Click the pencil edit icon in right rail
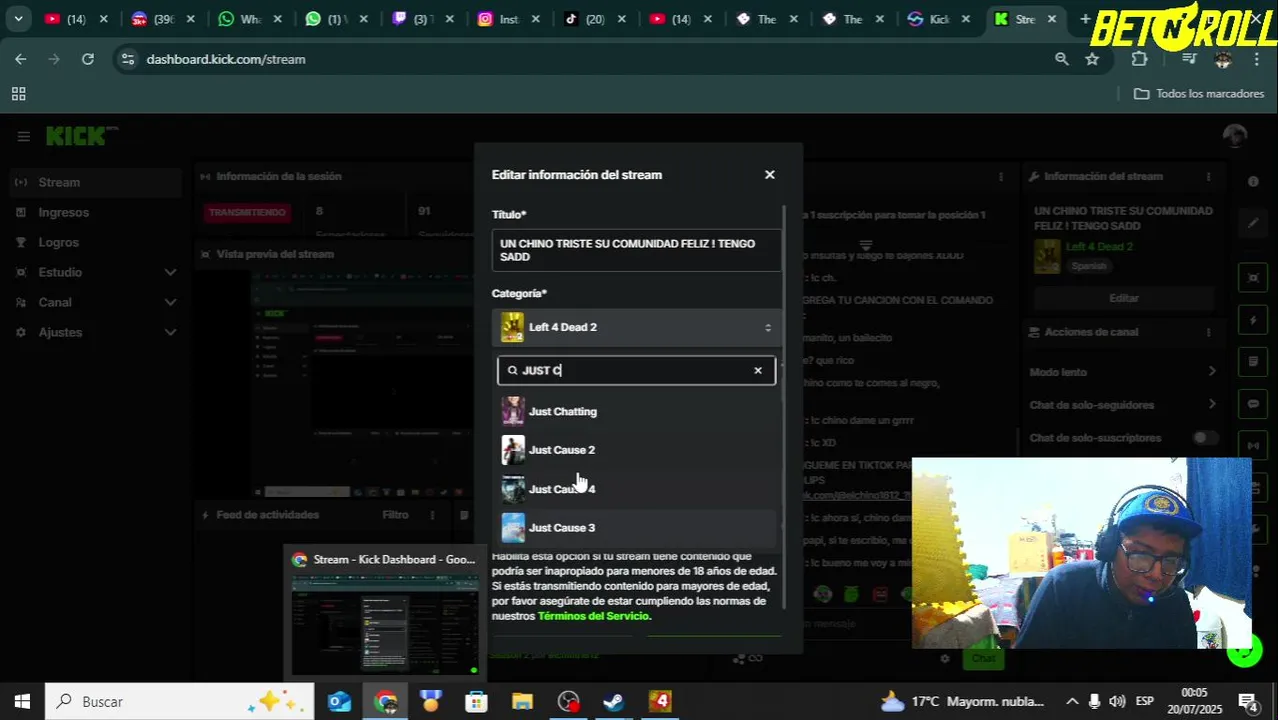The width and height of the screenshot is (1278, 720). tap(1253, 224)
